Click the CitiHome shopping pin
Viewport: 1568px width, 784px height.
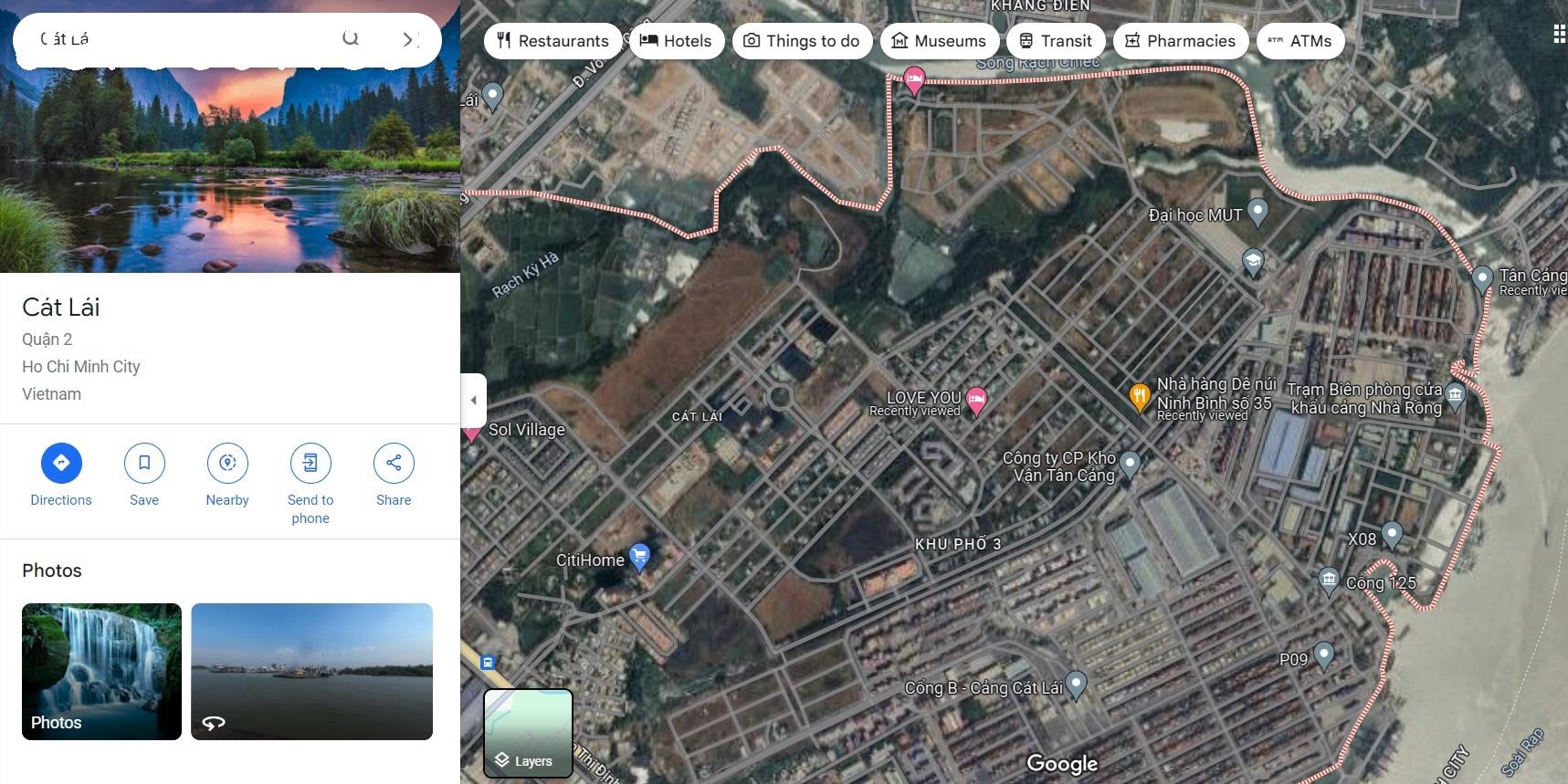point(640,557)
